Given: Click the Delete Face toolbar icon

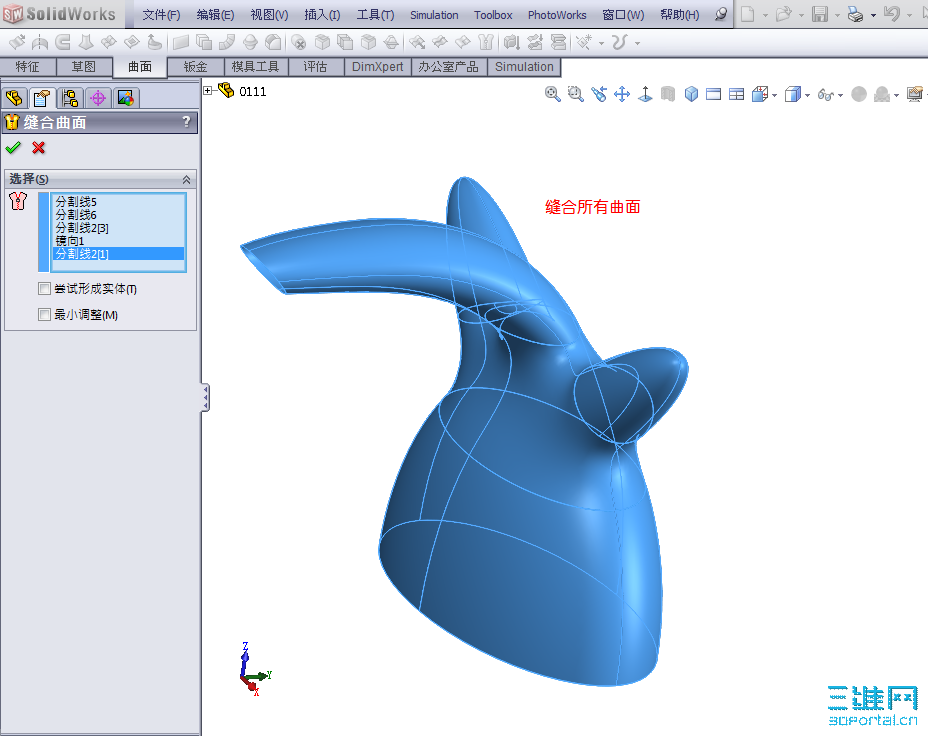Looking at the screenshot, I should (299, 42).
